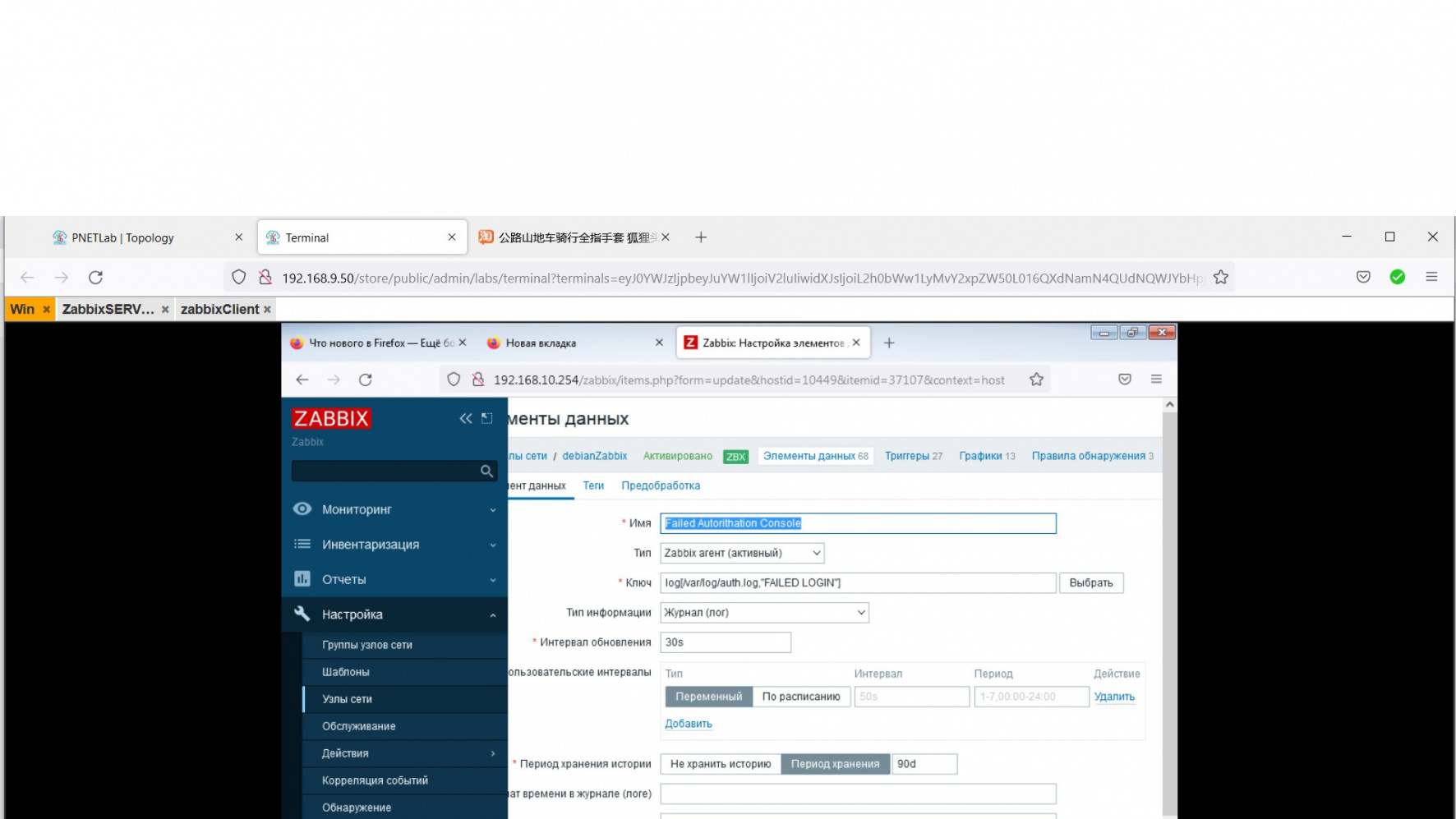This screenshot has width=1456, height=819.
Task: Select Не хранить историю option
Action: point(721,763)
